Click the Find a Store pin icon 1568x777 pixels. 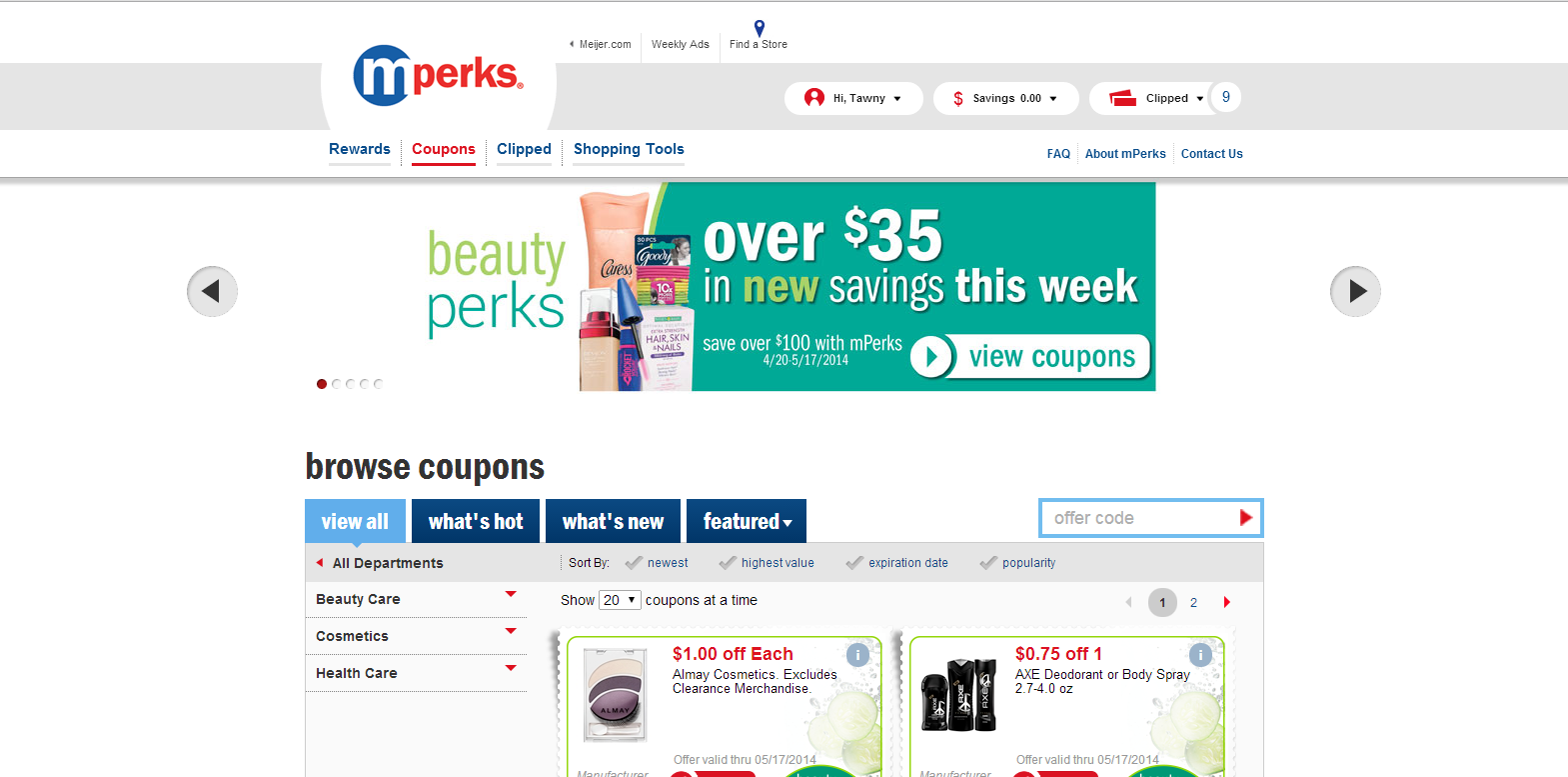click(x=760, y=28)
